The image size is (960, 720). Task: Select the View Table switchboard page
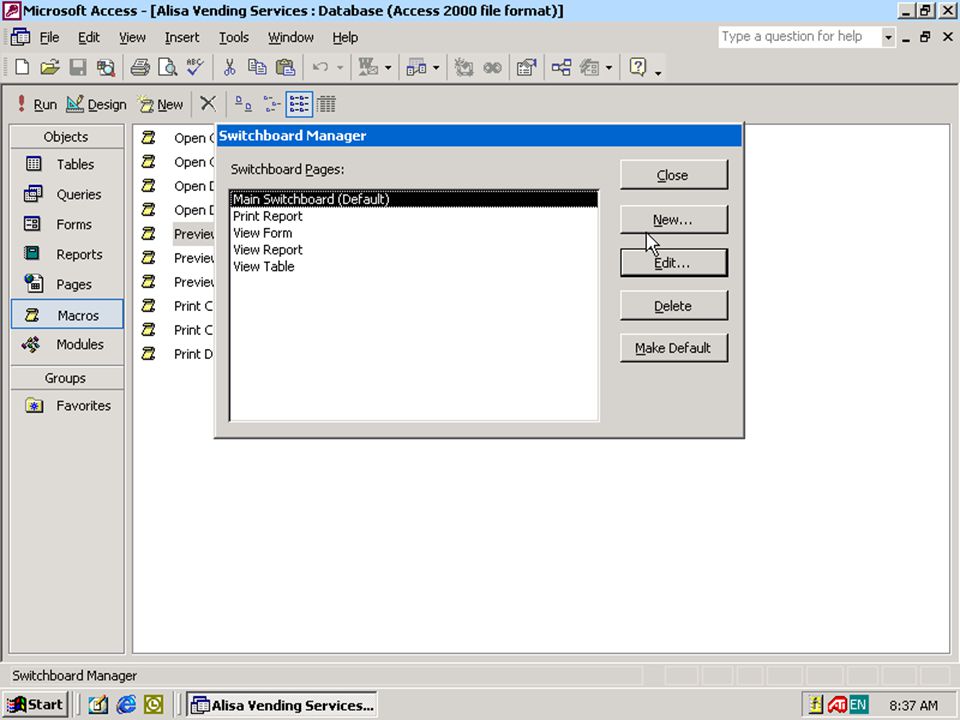pyautogui.click(x=414, y=266)
